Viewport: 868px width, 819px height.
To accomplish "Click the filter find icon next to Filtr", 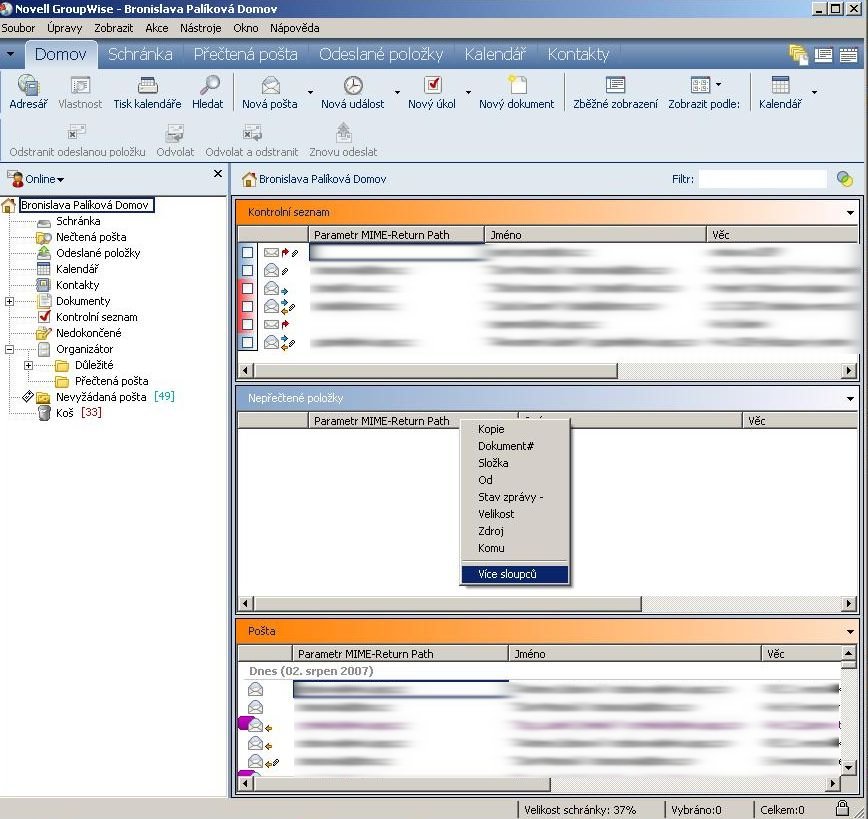I will [x=845, y=179].
